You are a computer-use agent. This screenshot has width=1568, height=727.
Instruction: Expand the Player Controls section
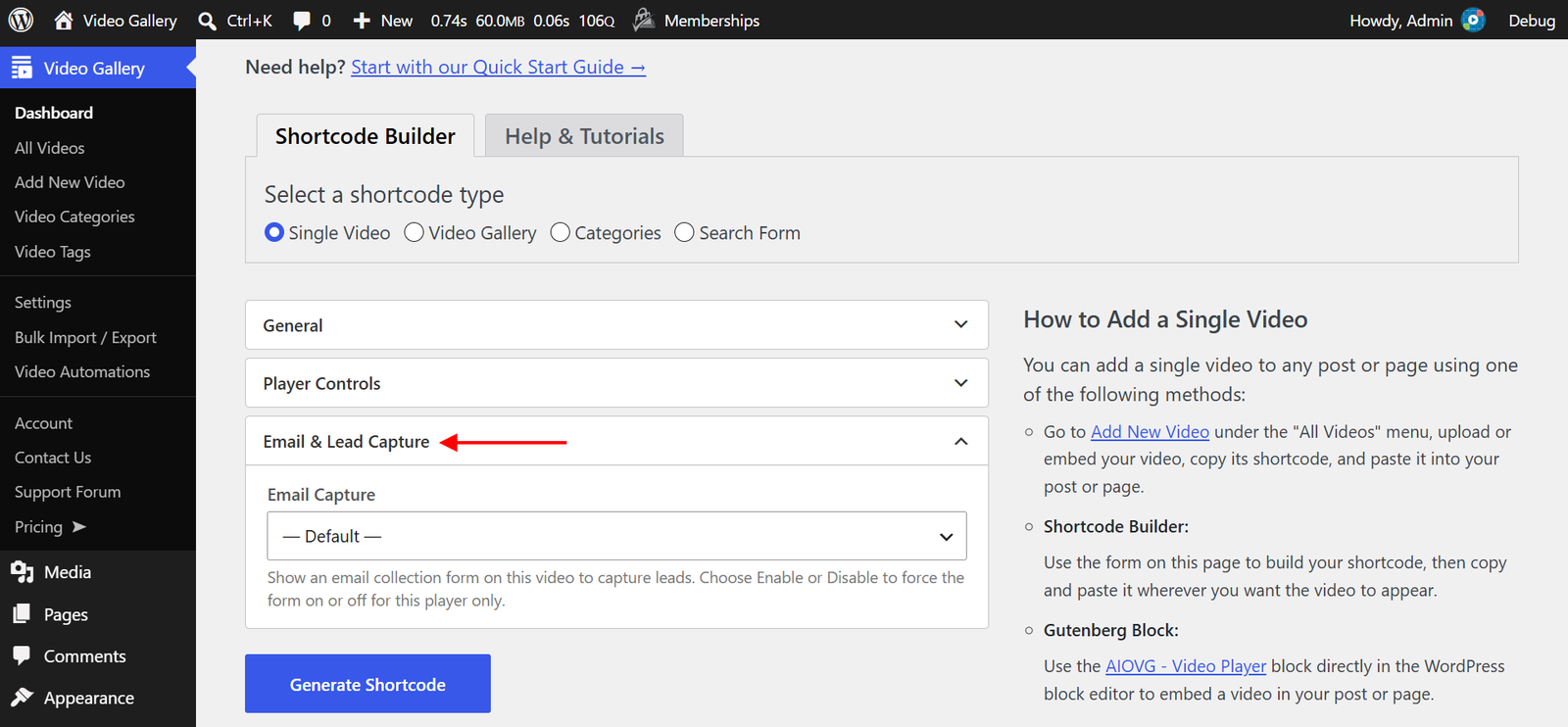(616, 383)
